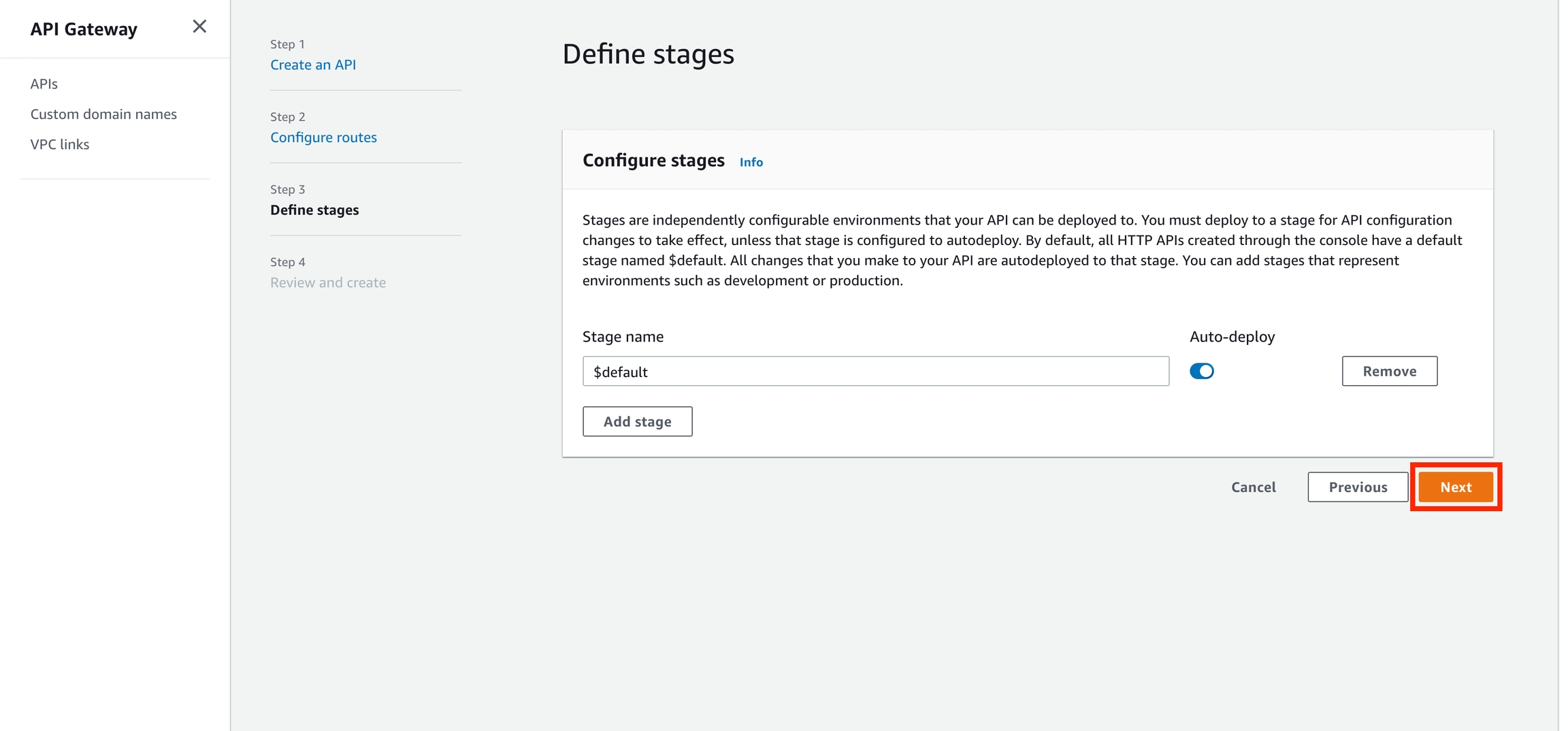Go back with the Previous button
Screen dimensions: 1568x731
1357,487
